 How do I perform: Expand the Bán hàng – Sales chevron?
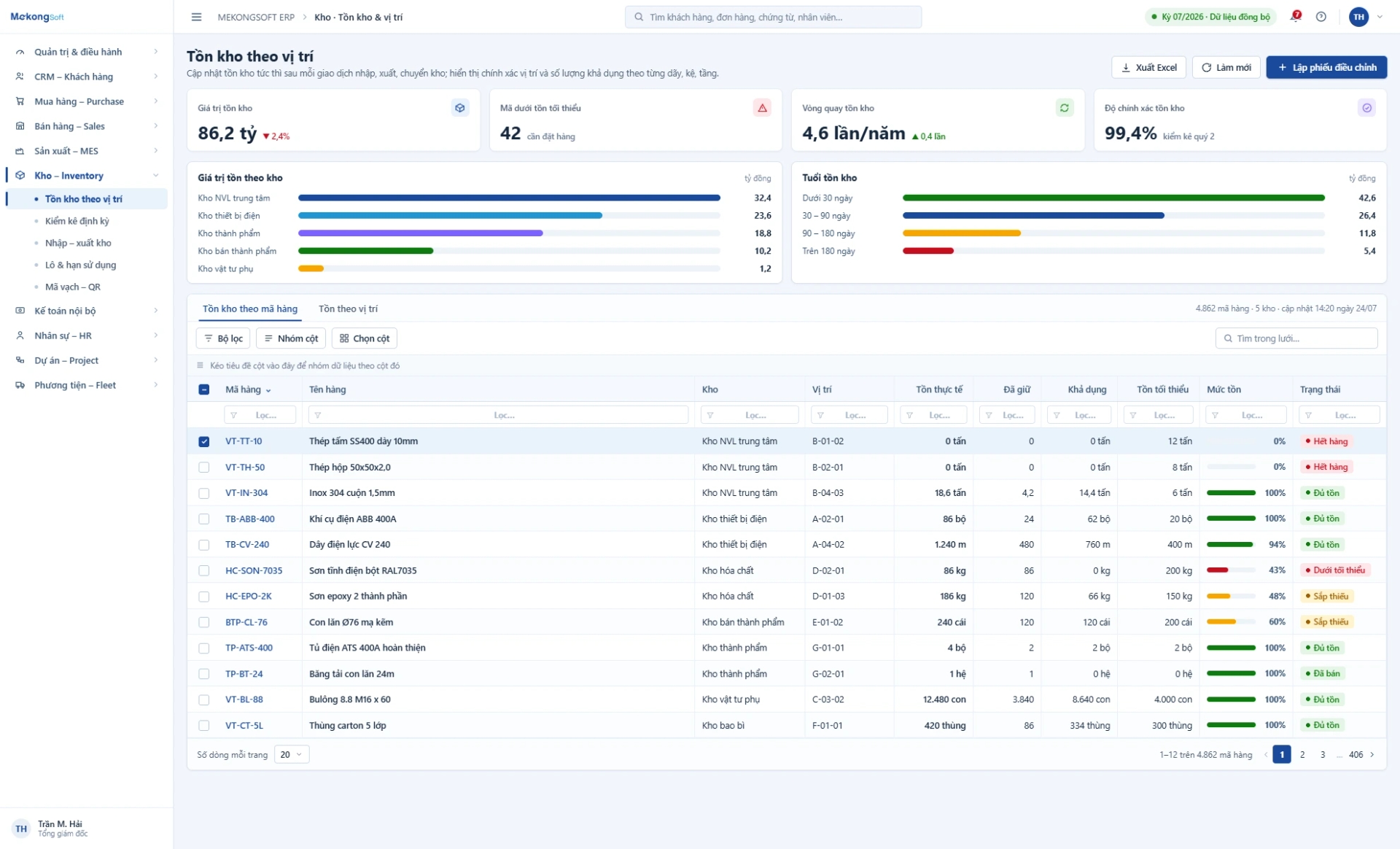156,126
